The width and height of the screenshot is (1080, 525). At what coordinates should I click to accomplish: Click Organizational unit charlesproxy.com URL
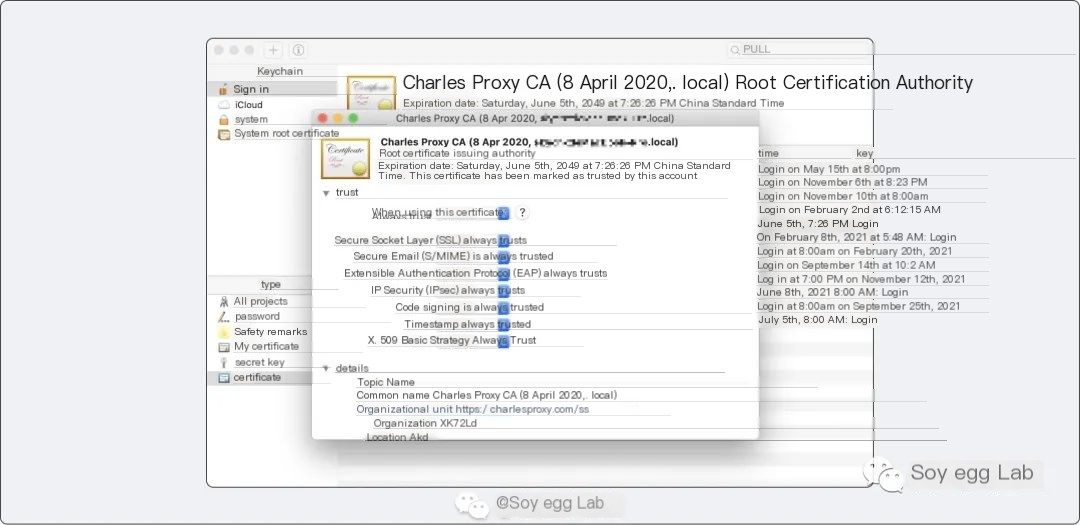(472, 409)
